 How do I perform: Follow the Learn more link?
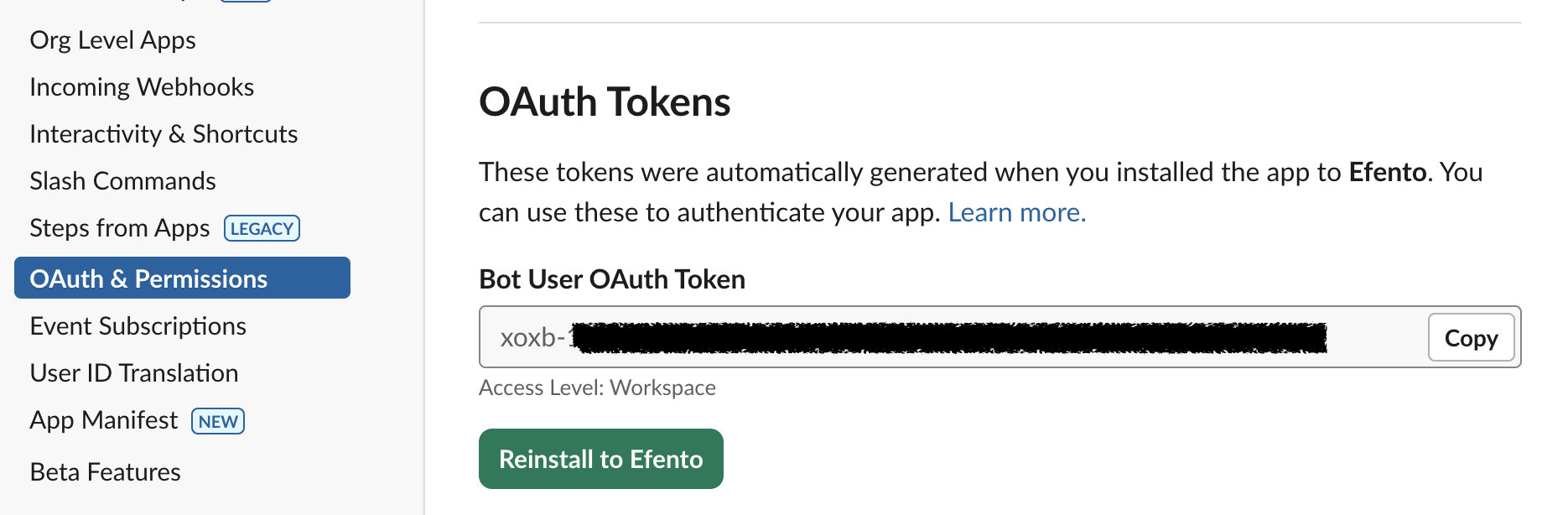pyautogui.click(x=1016, y=213)
